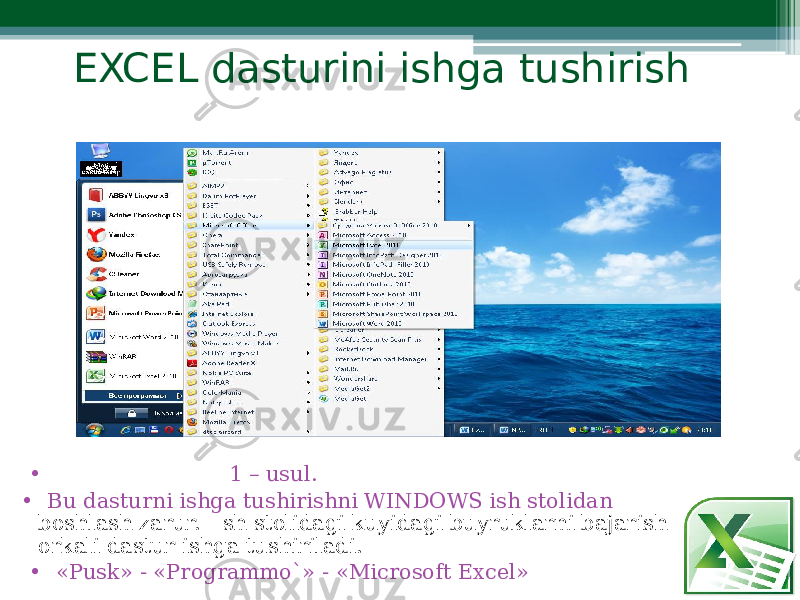Open the Internet Download Manager folder

pyautogui.click(x=380, y=359)
